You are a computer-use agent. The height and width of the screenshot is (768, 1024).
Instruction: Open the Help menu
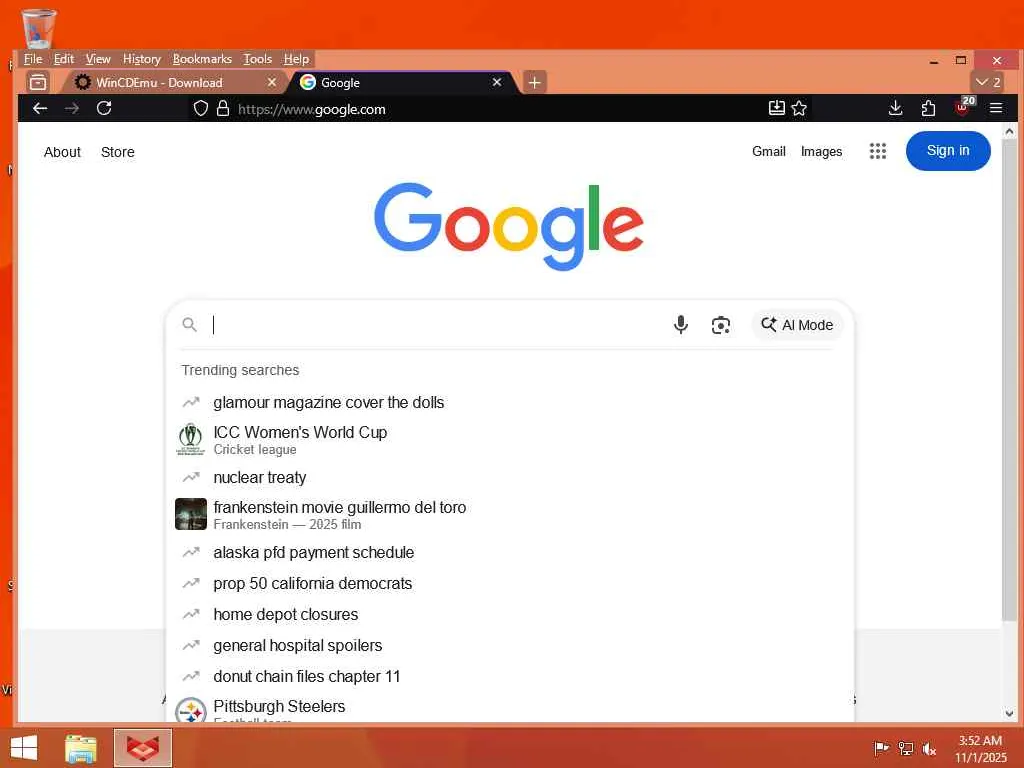click(296, 59)
